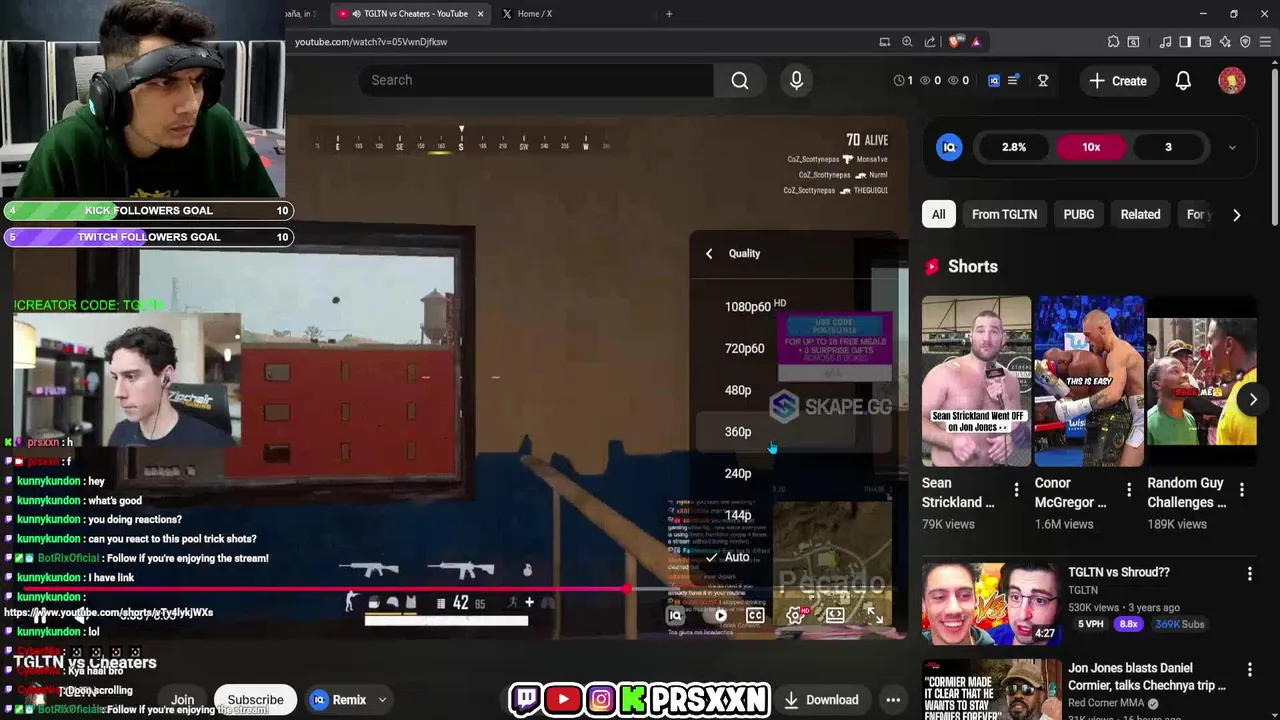
Task: Select 240p quality
Action: 795,474
